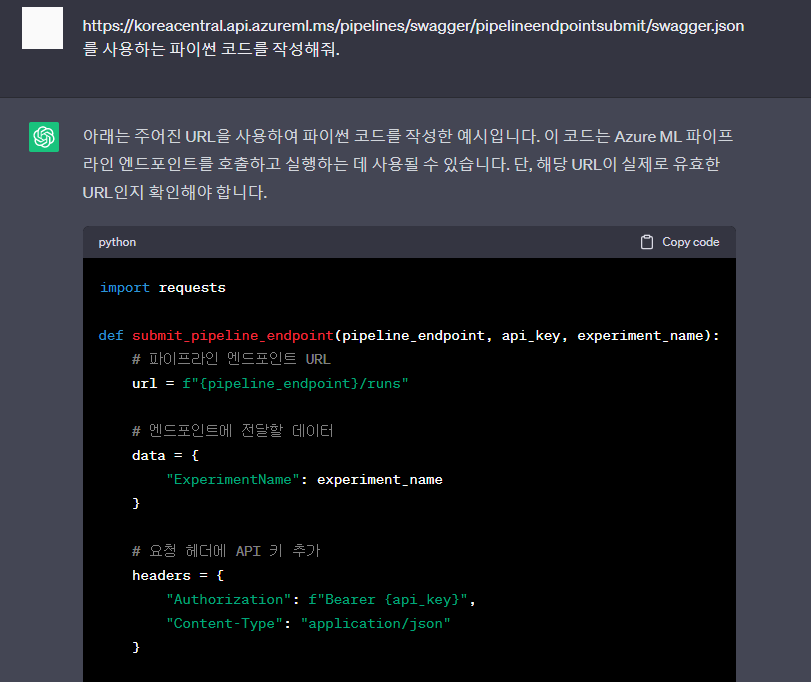The width and height of the screenshot is (811, 682).
Task: Click the clipboard copy icon
Action: point(647,242)
